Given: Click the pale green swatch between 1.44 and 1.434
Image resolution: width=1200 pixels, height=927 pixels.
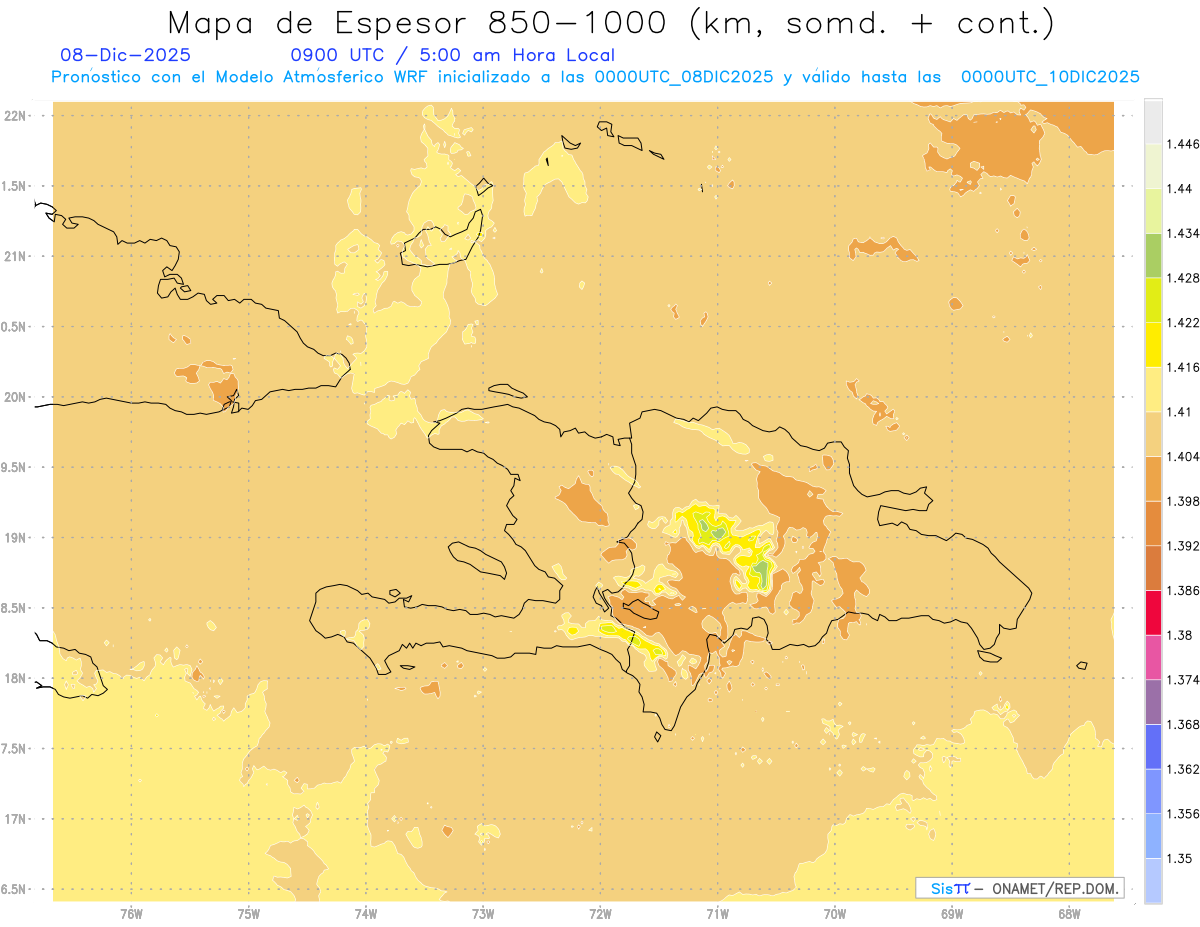Looking at the screenshot, I should pyautogui.click(x=1153, y=211).
